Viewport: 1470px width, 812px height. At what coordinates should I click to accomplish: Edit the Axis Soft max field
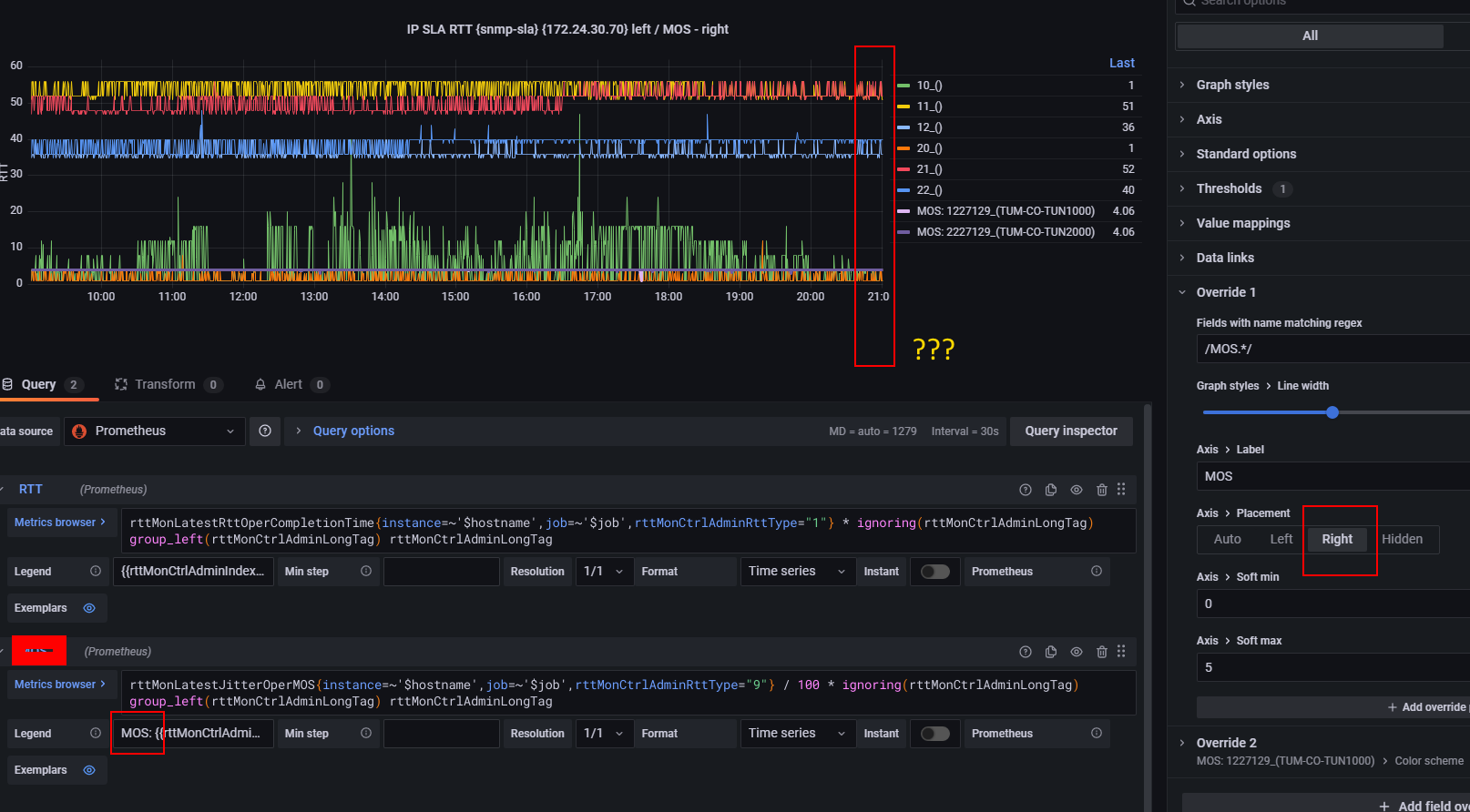click(1332, 667)
